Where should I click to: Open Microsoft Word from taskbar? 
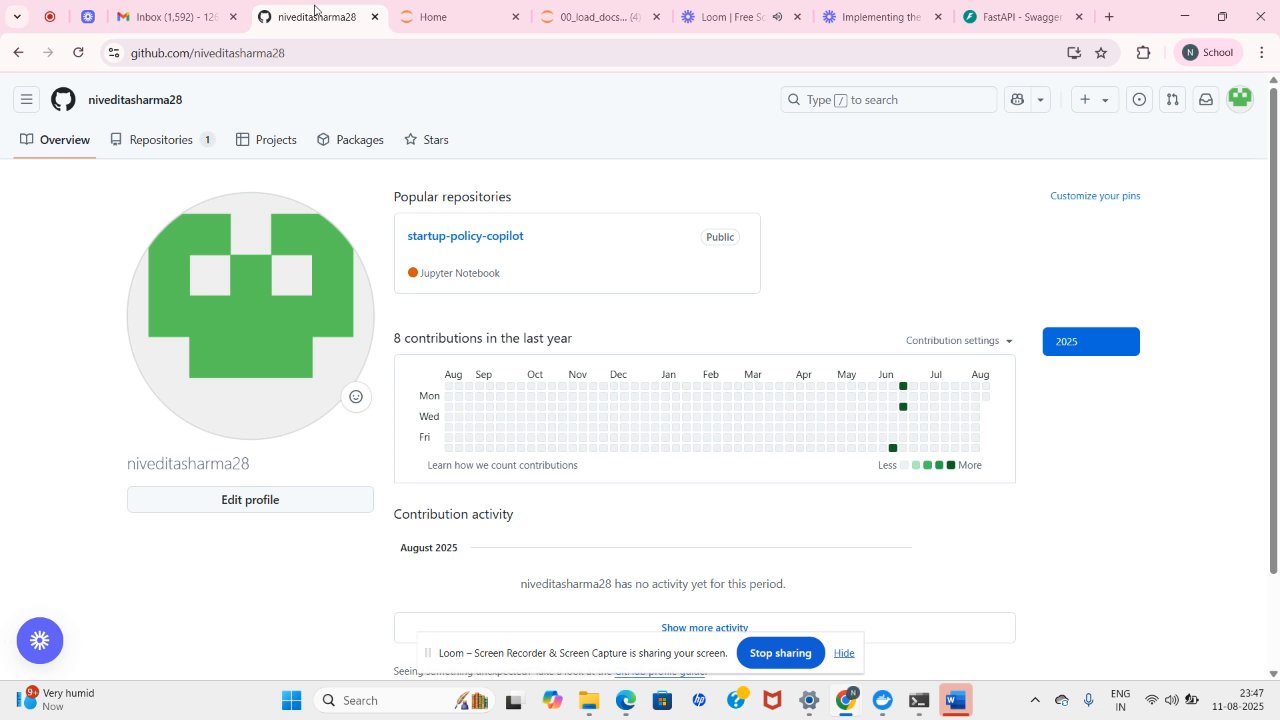pos(956,701)
